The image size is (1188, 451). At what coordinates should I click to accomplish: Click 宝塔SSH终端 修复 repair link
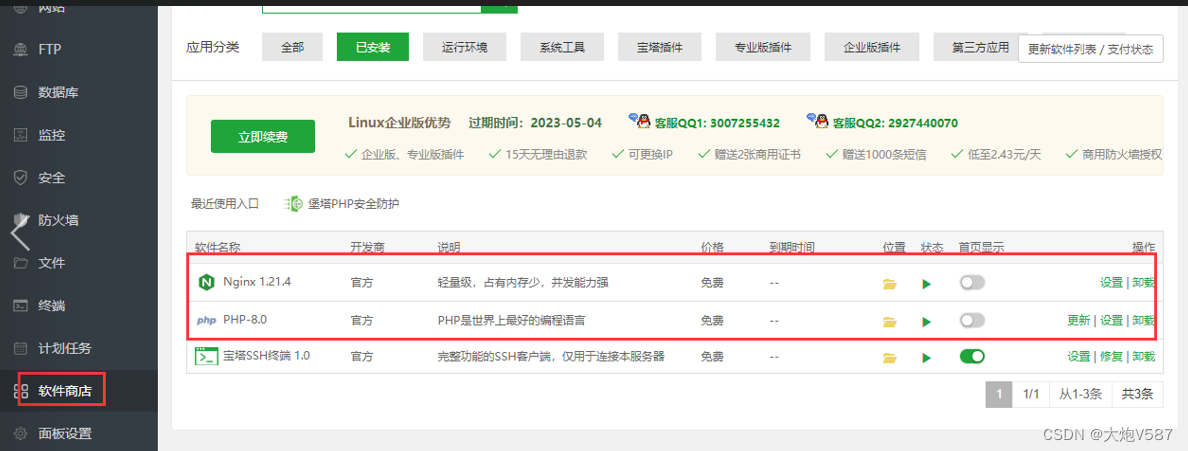point(1111,356)
